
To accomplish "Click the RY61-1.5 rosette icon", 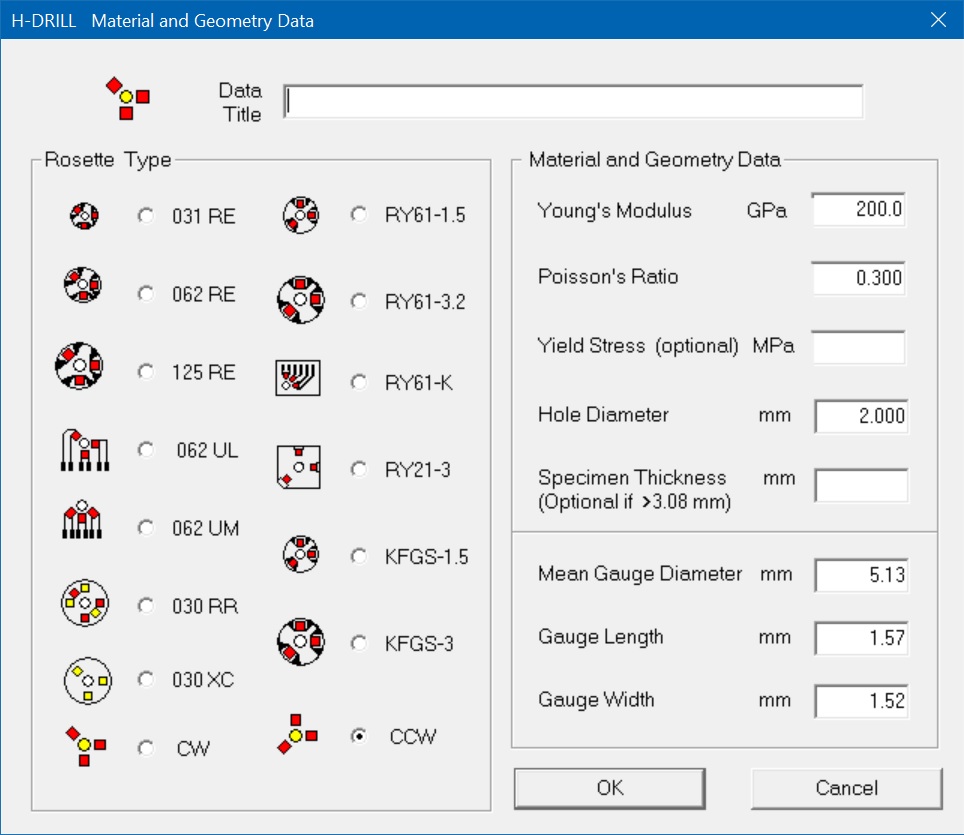I will pyautogui.click(x=301, y=215).
